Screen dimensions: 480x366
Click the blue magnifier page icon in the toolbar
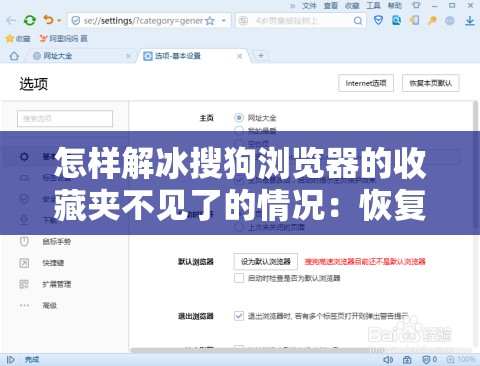tap(396, 20)
